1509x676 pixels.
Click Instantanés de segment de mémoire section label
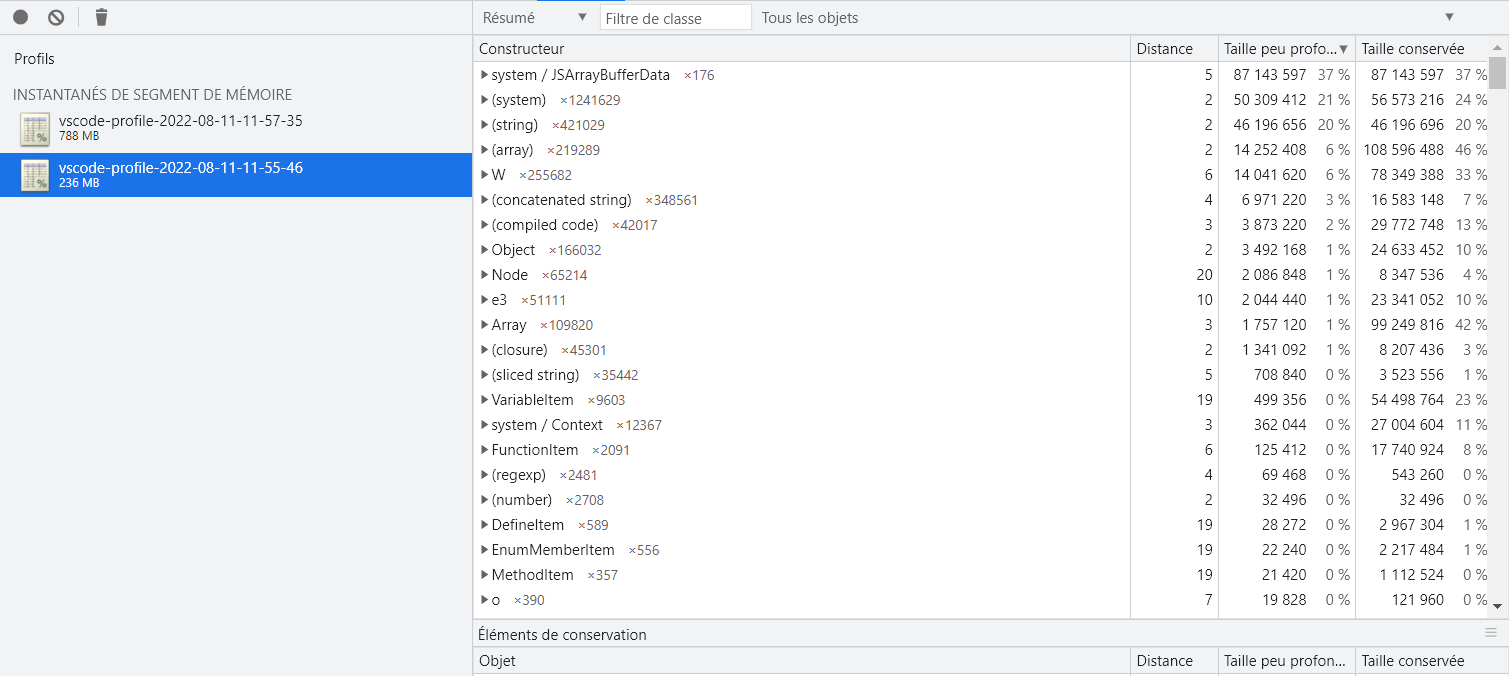point(152,95)
